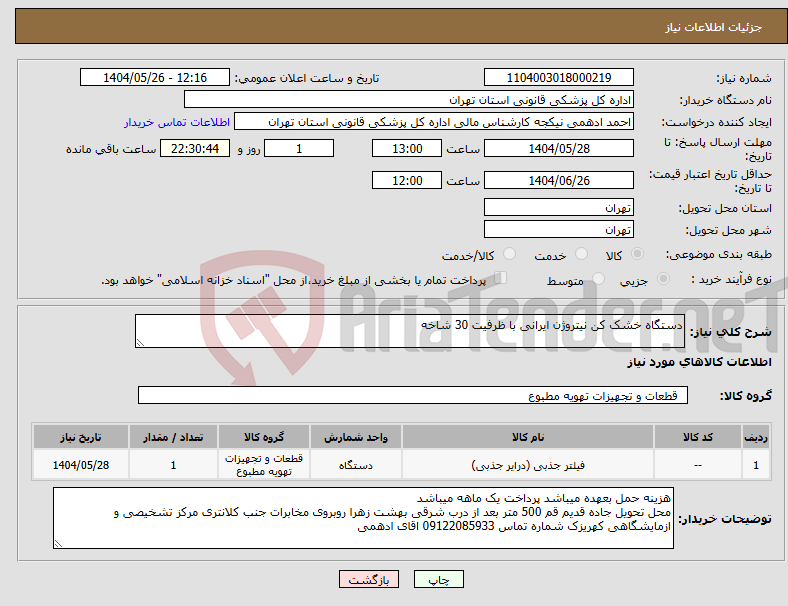Click the اطلاعات کالاهای مورد نیاز heading
The width and height of the screenshot is (788, 606).
click(699, 362)
